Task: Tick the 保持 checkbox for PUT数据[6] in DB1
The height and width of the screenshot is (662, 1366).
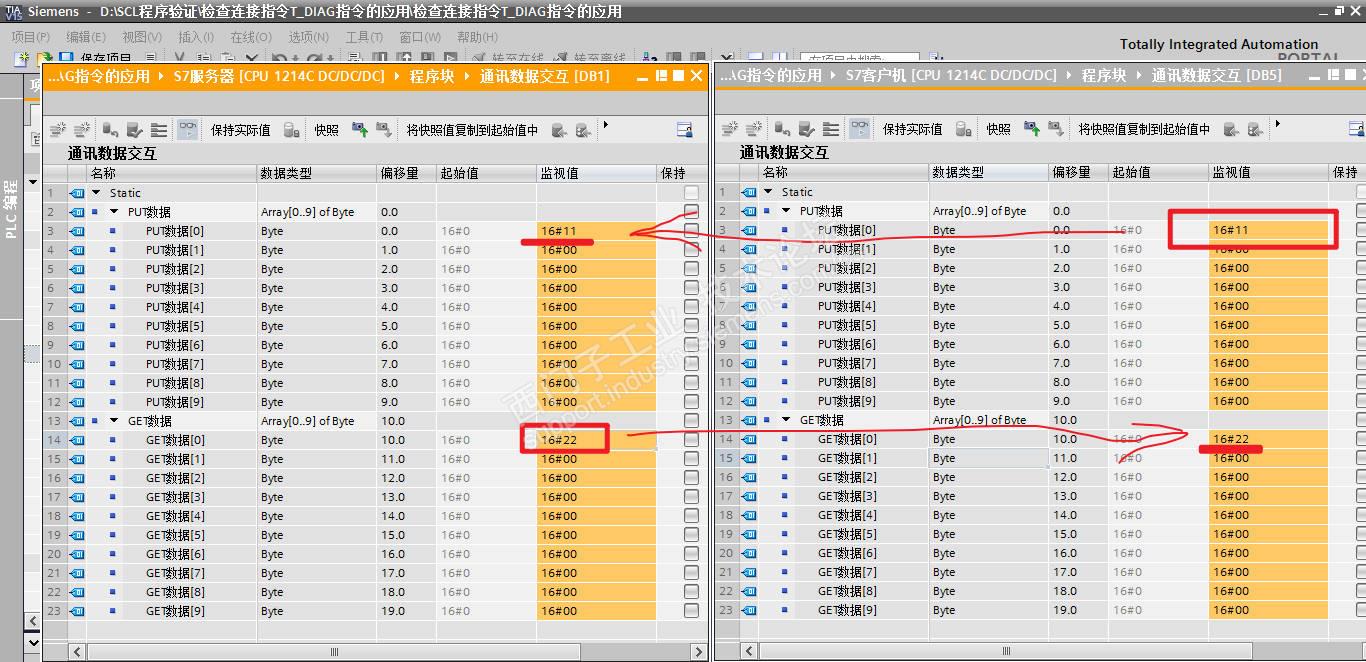Action: pos(691,345)
